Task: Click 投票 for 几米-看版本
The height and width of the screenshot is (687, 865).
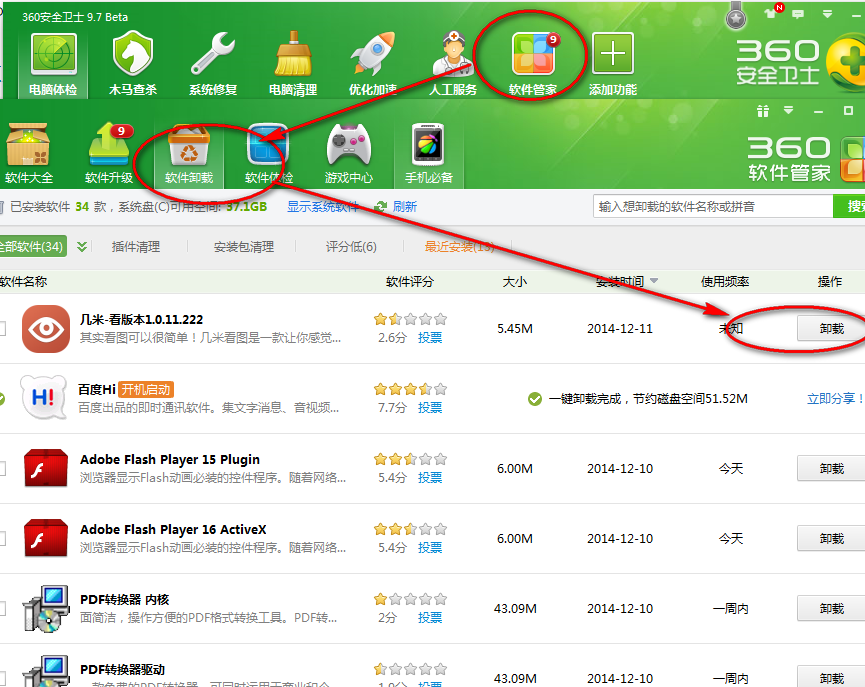Action: tap(430, 338)
